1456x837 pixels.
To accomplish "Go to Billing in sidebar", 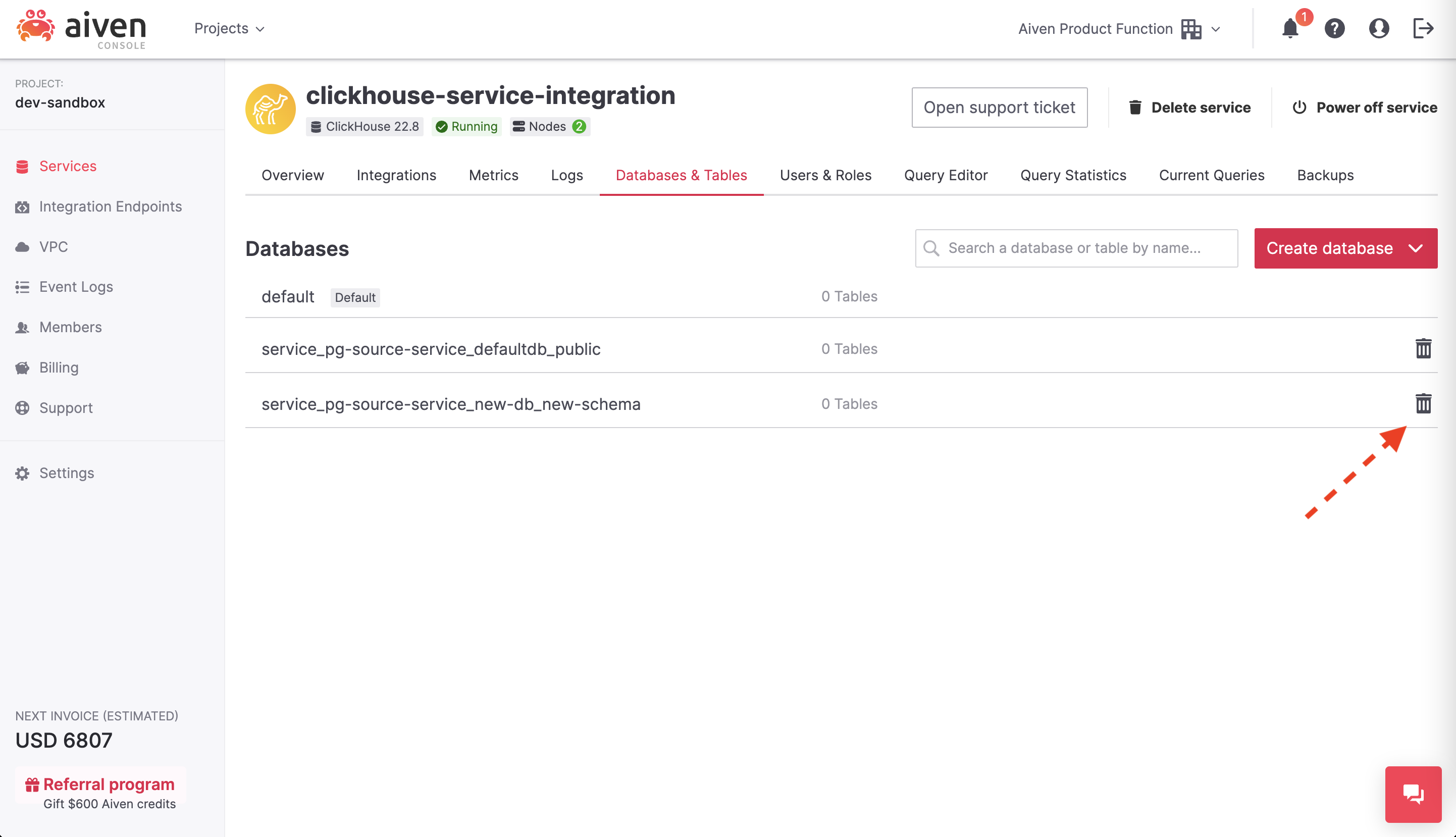I will click(x=59, y=368).
